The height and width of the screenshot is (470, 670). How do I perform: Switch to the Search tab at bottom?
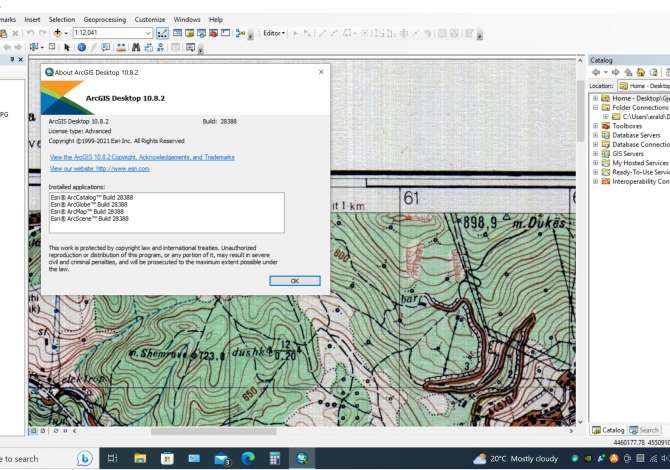click(644, 430)
